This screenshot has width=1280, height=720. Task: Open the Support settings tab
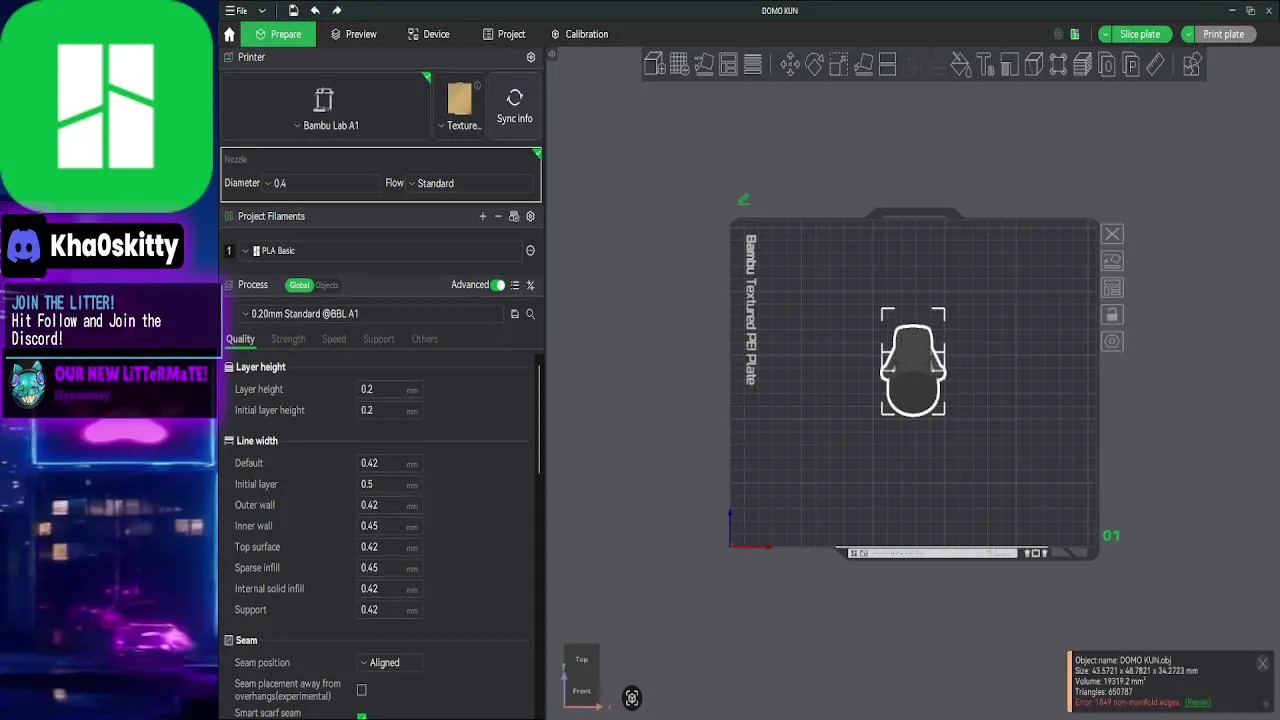click(379, 339)
